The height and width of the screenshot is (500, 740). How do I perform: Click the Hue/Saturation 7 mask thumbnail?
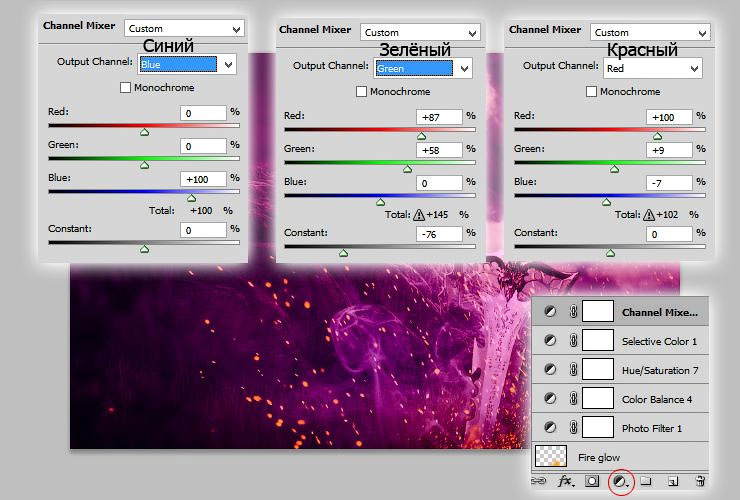point(598,370)
